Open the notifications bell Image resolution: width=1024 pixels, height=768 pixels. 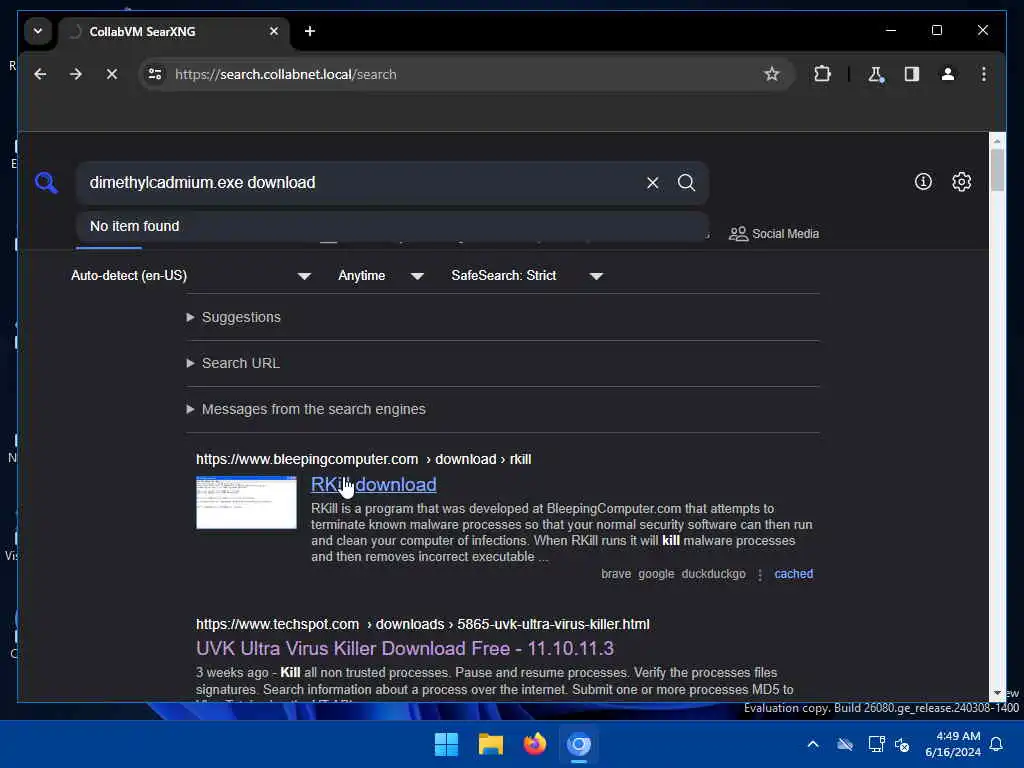[x=997, y=744]
